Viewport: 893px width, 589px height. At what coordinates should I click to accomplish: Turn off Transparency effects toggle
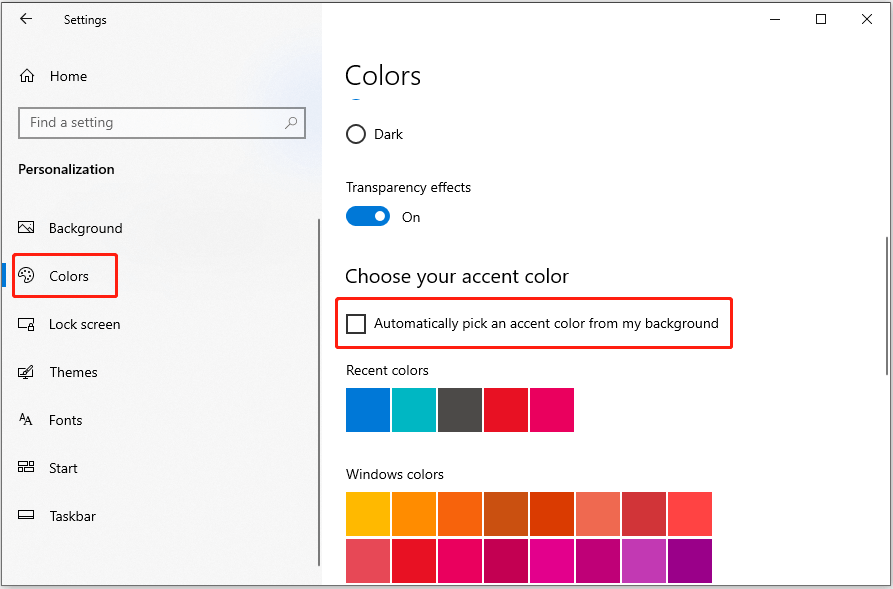tap(368, 217)
